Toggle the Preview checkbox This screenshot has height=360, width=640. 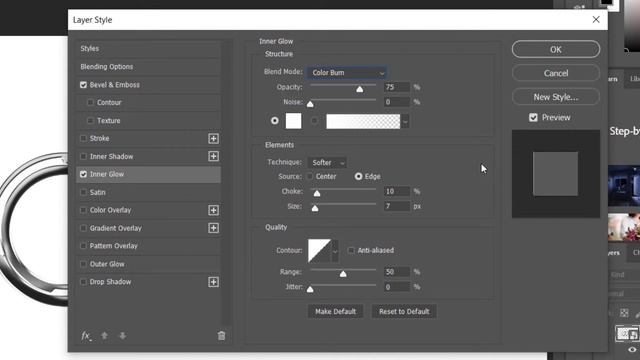[x=533, y=118]
